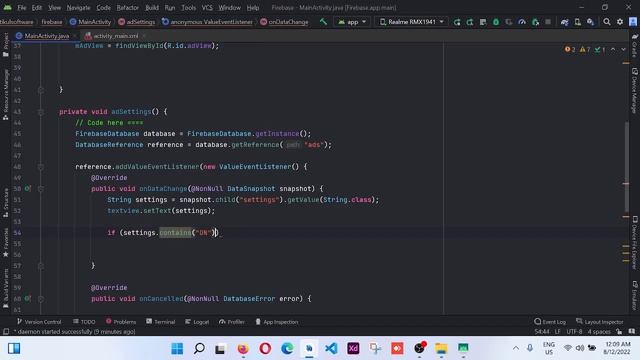Collapse the fold marker at line 57
This screenshot has height=360, width=640.
tap(41, 265)
